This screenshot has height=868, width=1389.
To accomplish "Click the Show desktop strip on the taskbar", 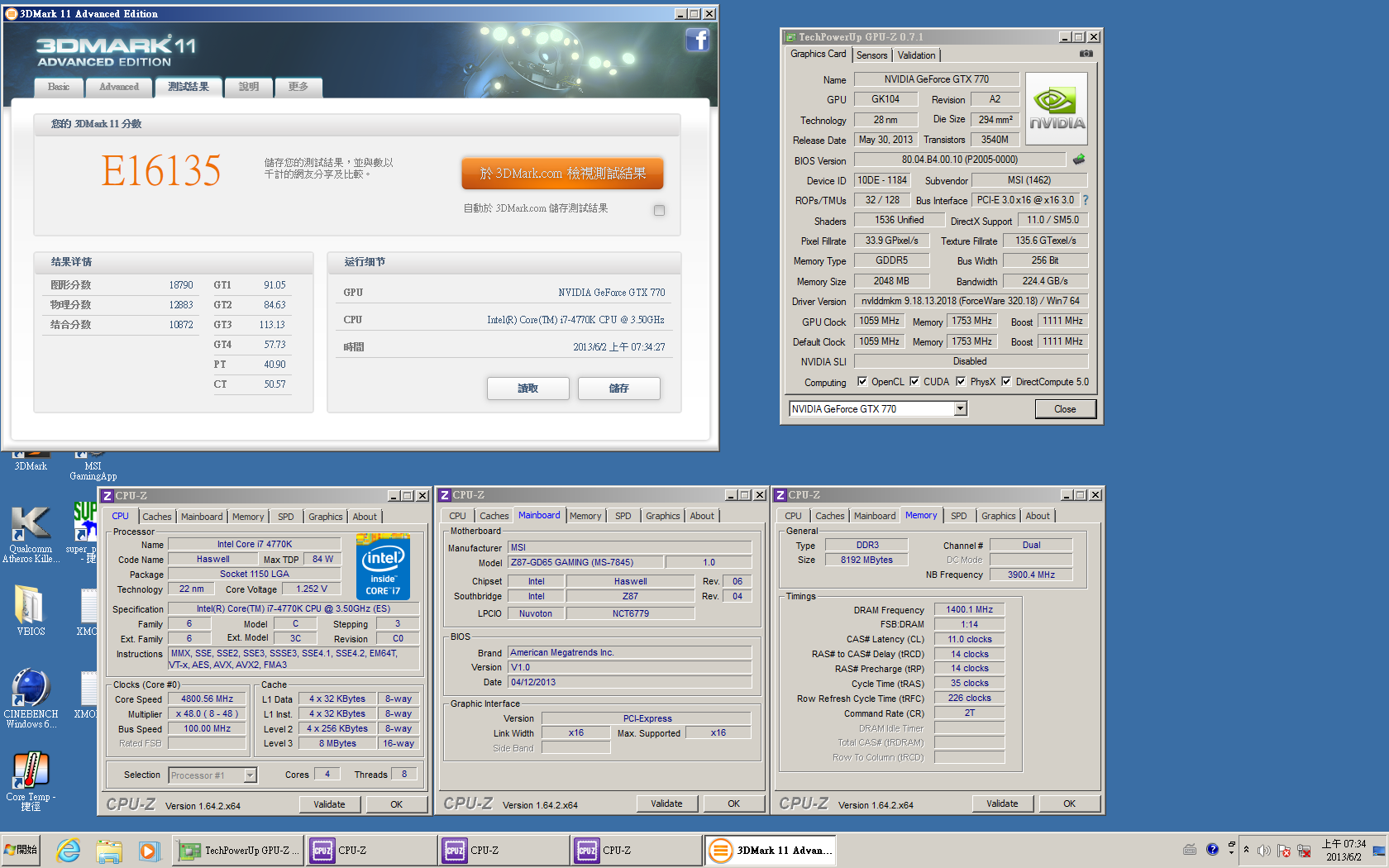I will coord(1379,850).
